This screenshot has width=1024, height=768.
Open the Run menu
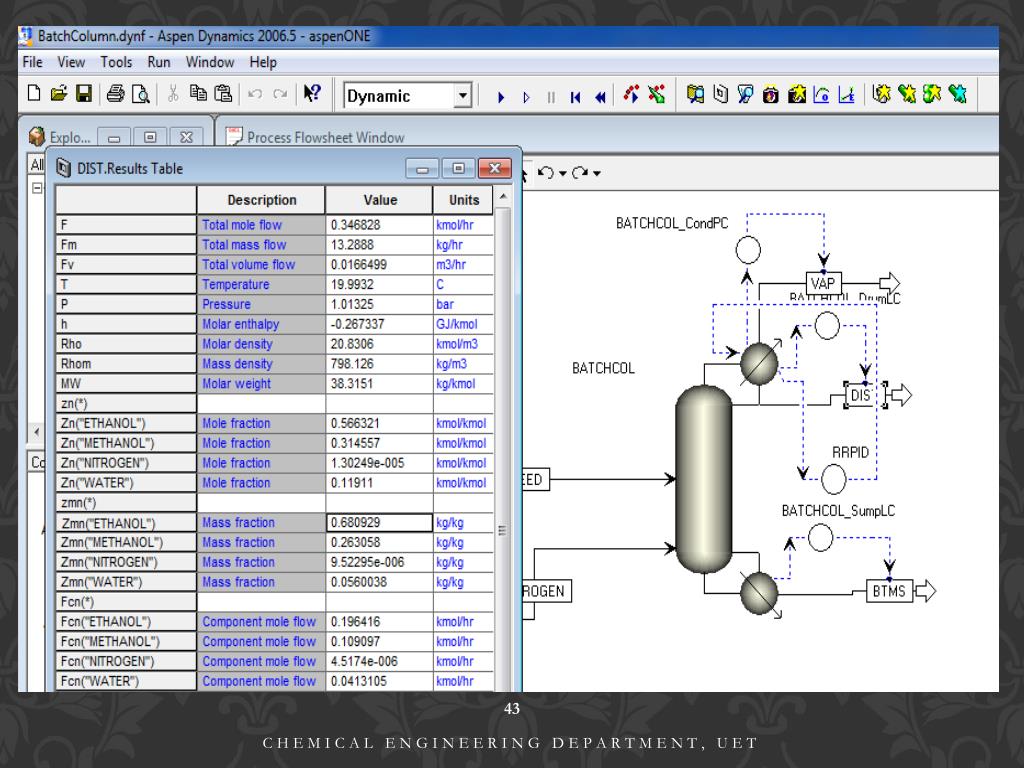pyautogui.click(x=159, y=62)
